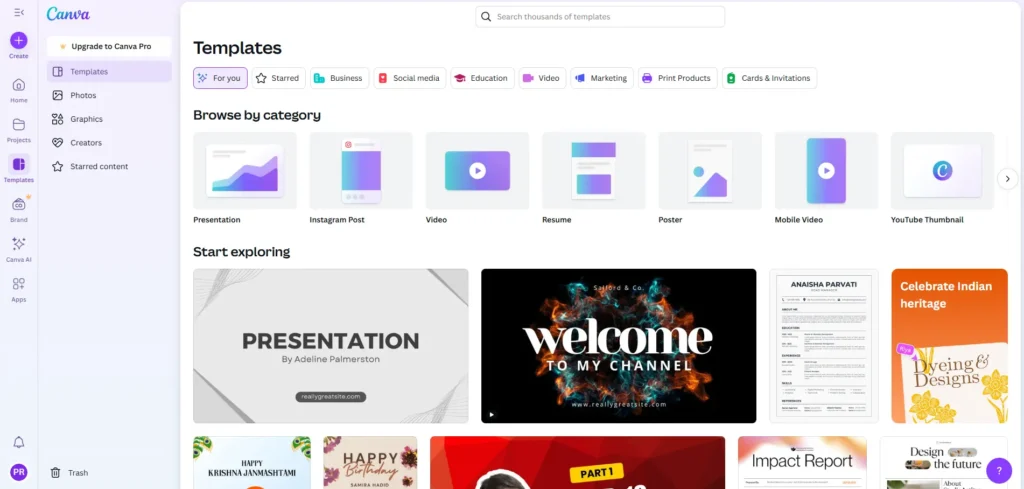This screenshot has height=489, width=1024.
Task: Focus the Search thousands of templates field
Action: click(x=600, y=17)
